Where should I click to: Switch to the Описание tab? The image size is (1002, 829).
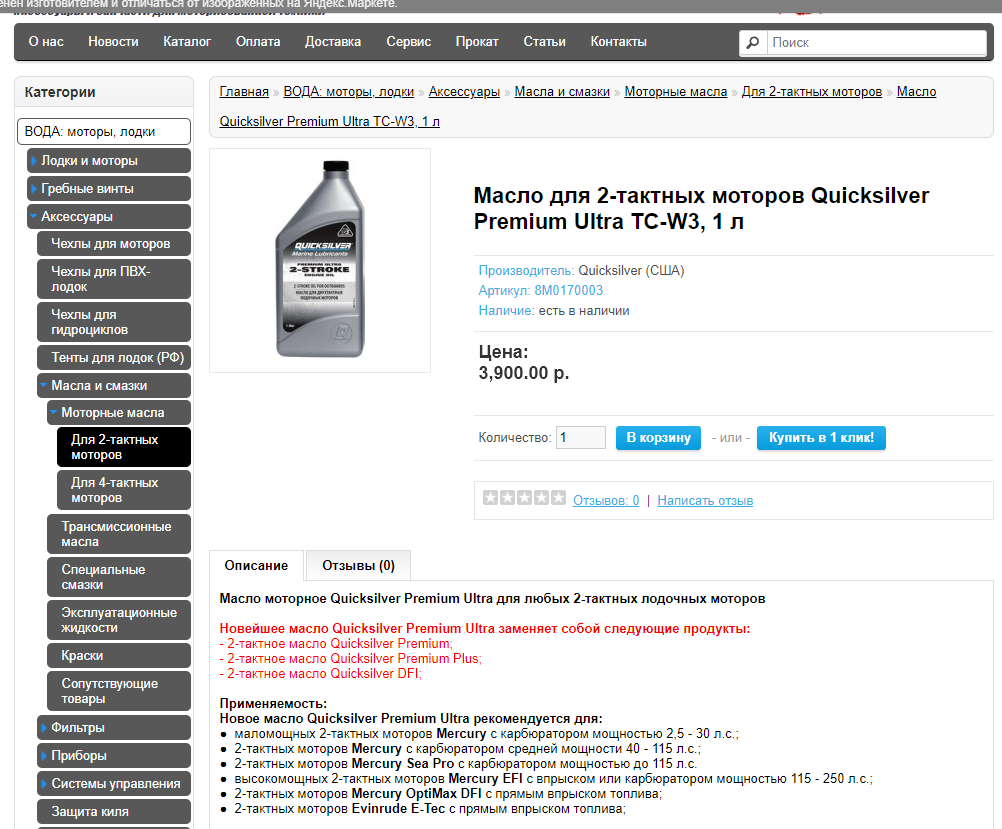tap(256, 566)
